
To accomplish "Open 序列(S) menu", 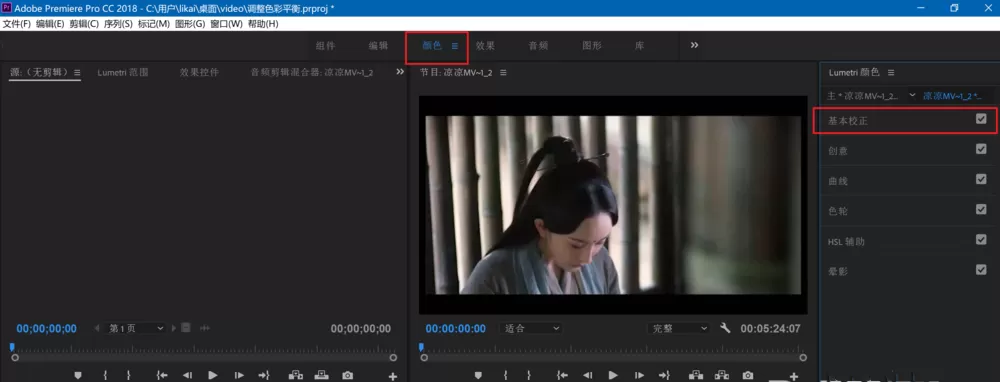I will pos(118,24).
